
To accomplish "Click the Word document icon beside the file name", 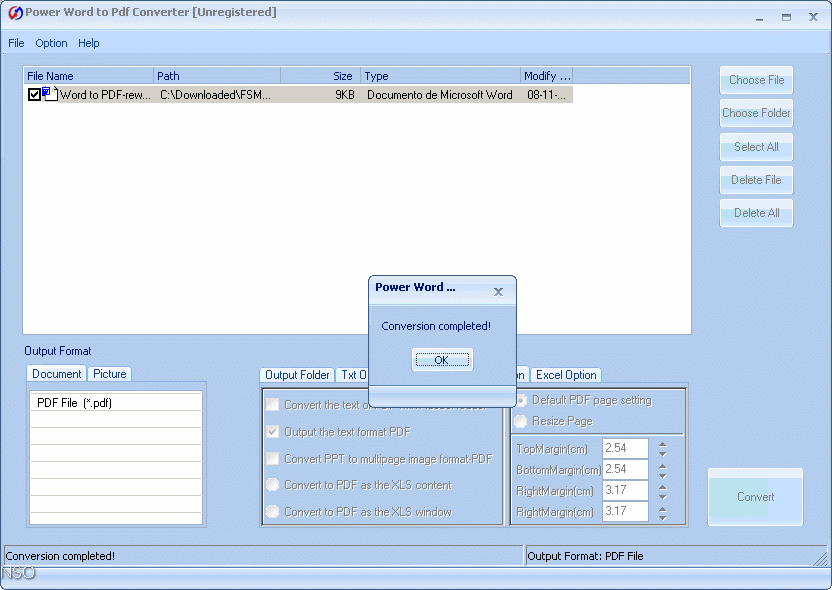I will click(x=48, y=93).
